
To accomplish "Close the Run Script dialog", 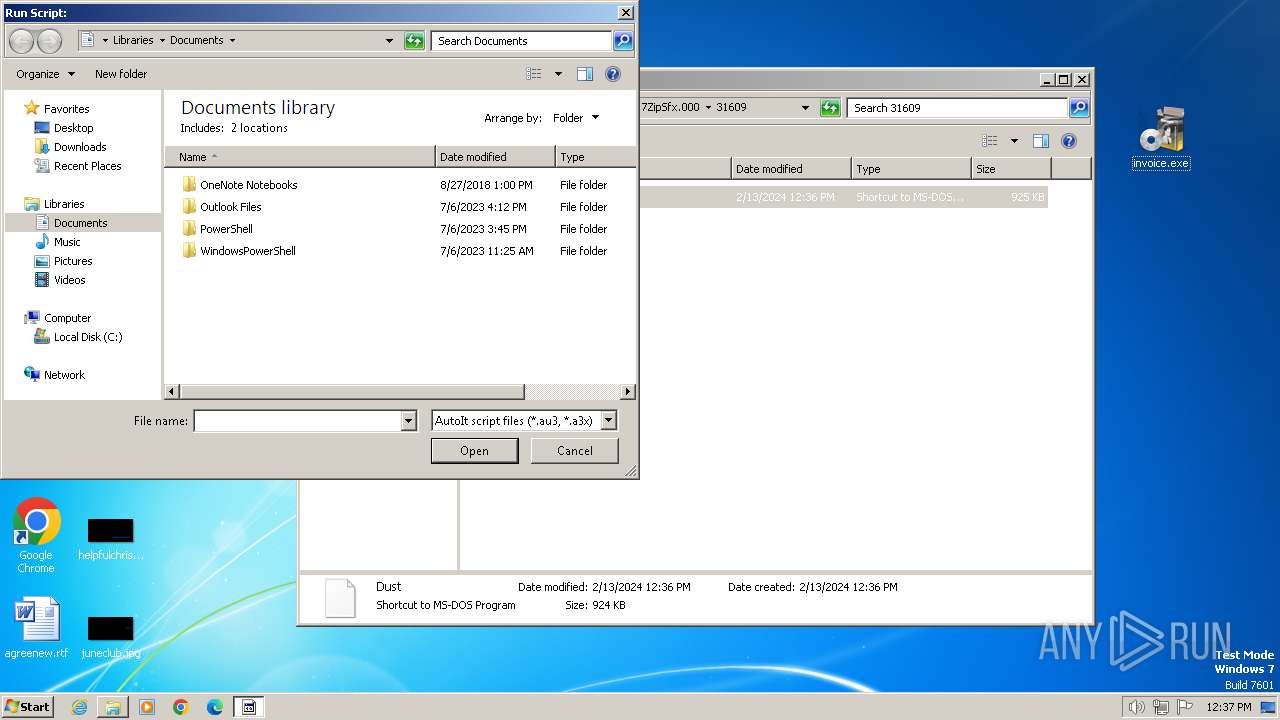I will click(x=625, y=13).
